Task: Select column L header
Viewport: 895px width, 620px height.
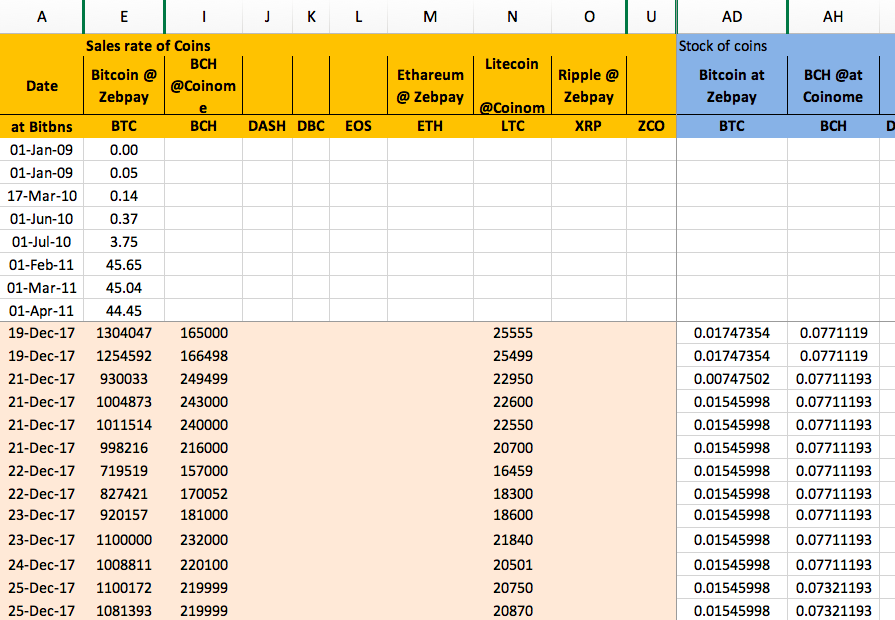Action: click(358, 17)
